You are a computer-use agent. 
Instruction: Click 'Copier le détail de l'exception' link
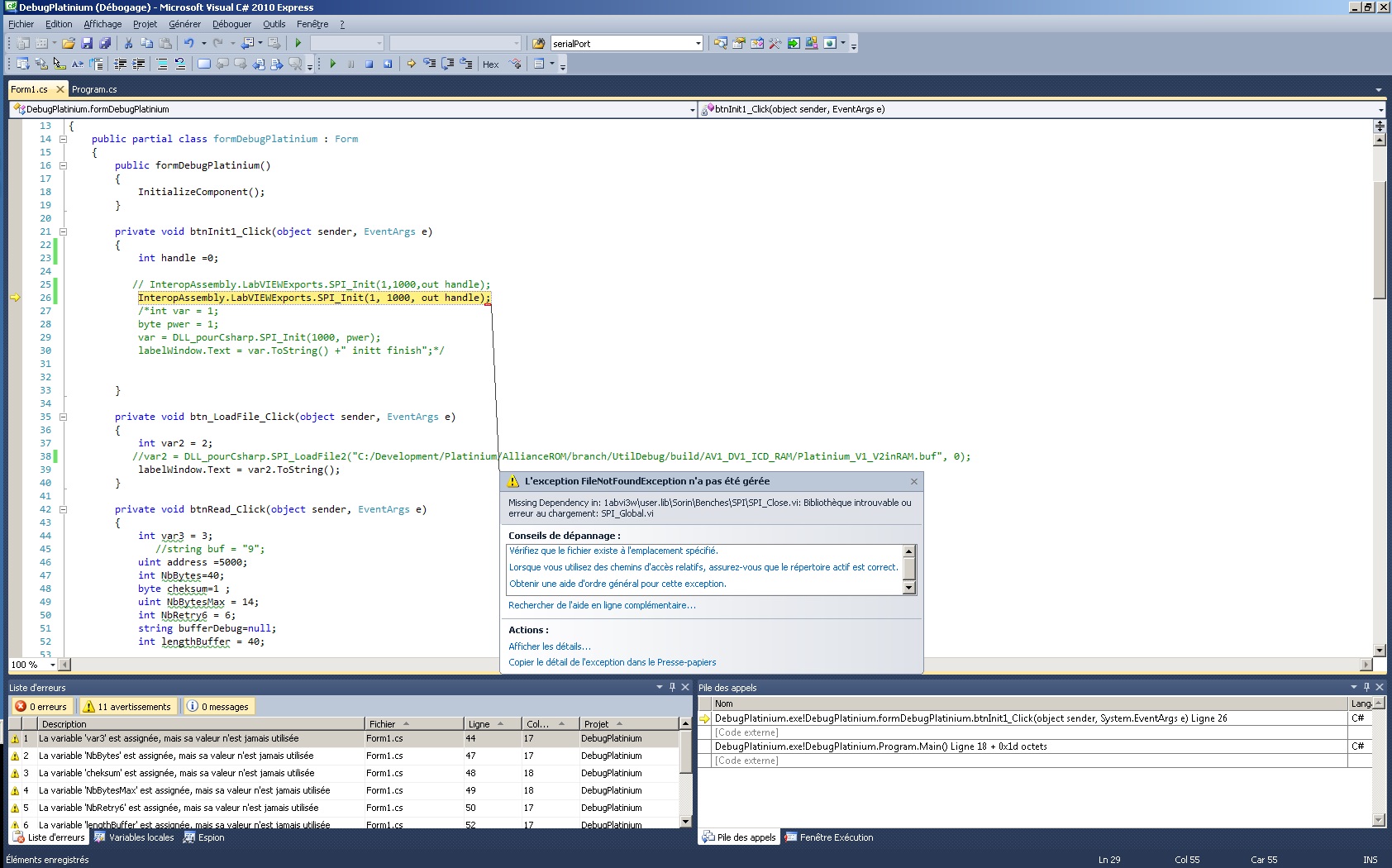[x=613, y=662]
